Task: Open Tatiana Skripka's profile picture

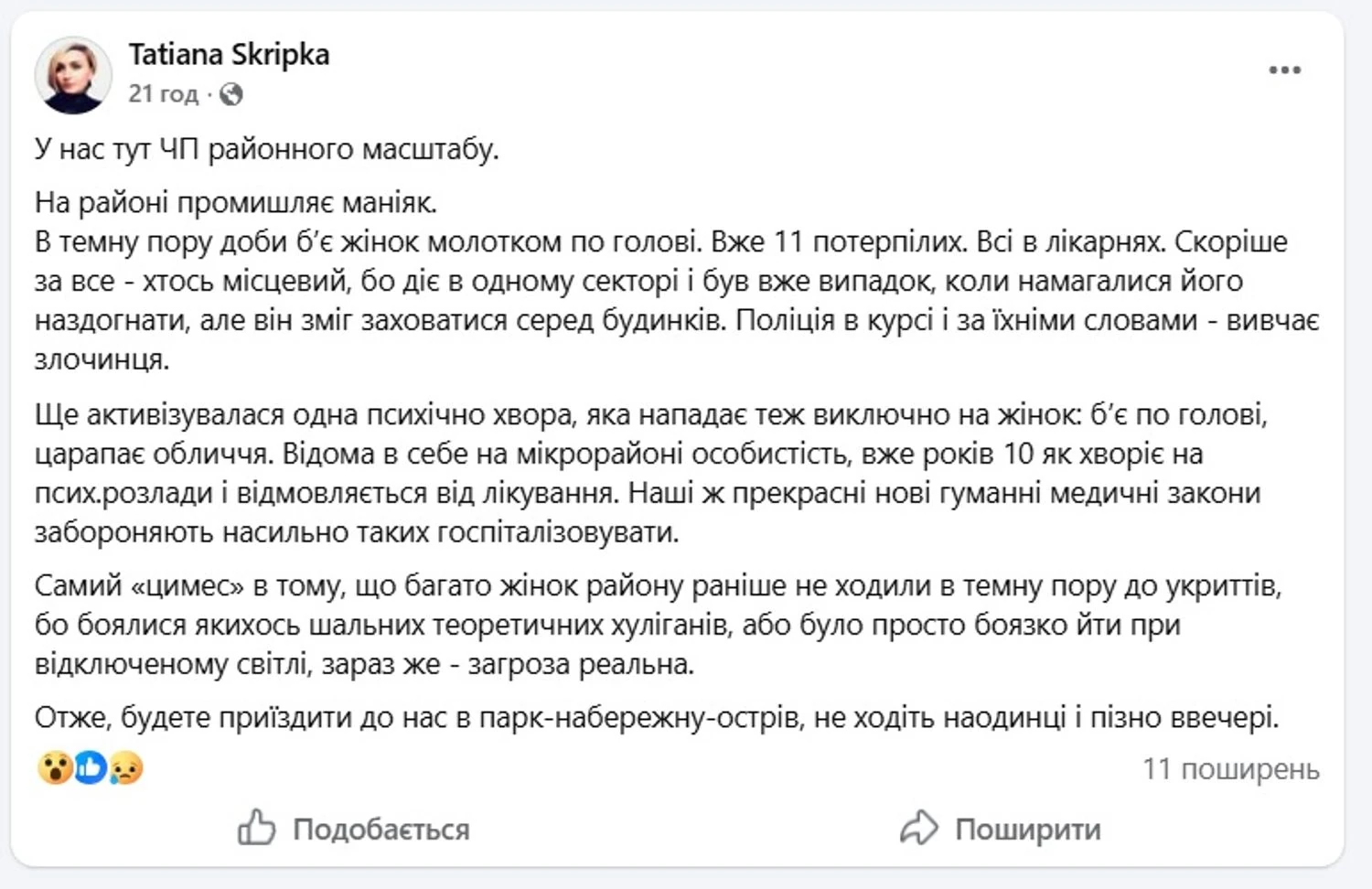Action: (x=73, y=75)
